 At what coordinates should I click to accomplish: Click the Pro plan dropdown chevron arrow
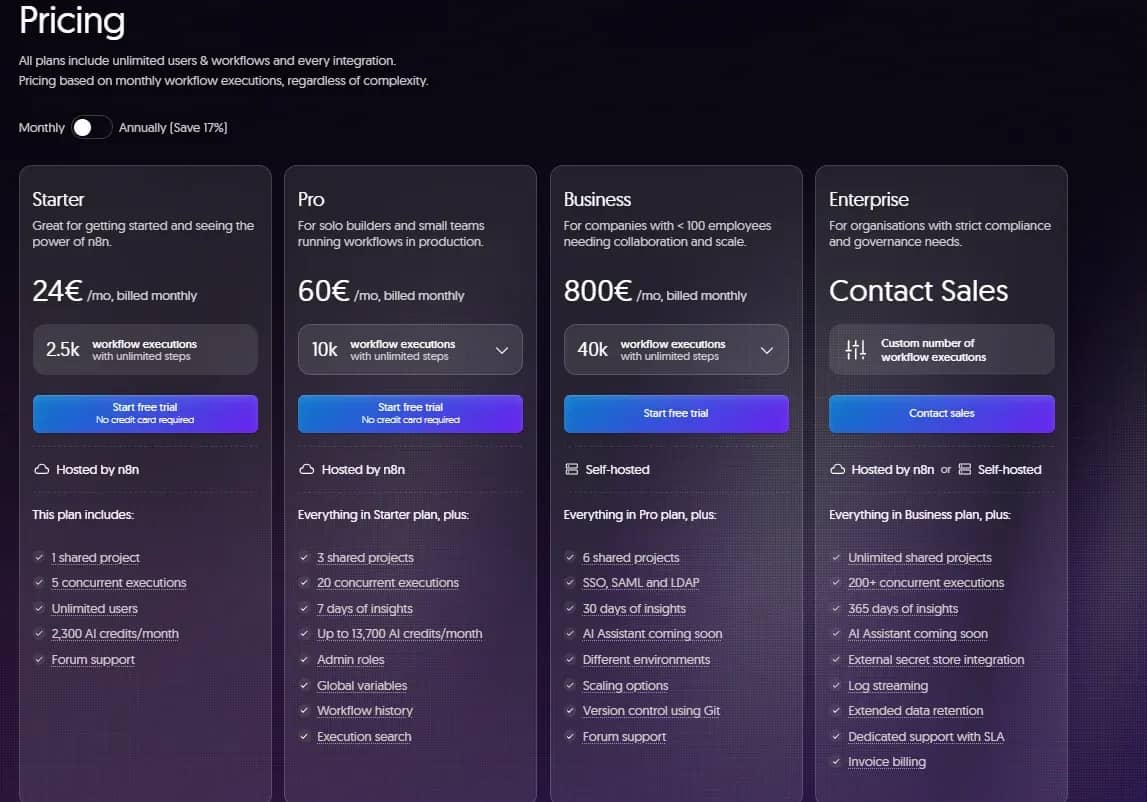tap(502, 351)
